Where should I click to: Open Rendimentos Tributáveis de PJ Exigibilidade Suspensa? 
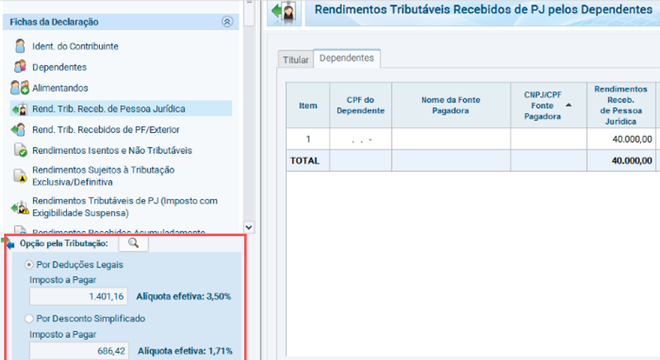pyautogui.click(x=125, y=207)
